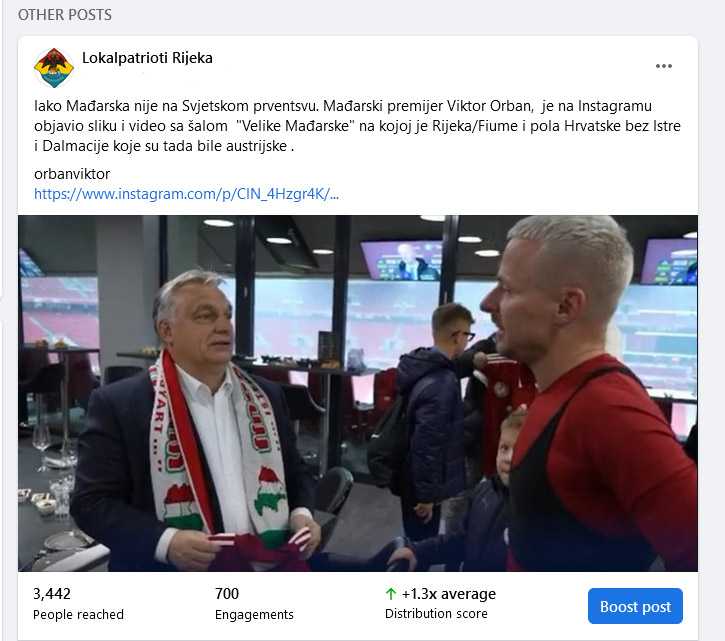Select the 3,442 People reached statistic
Image resolution: width=725 pixels, height=641 pixels.
(x=52, y=594)
